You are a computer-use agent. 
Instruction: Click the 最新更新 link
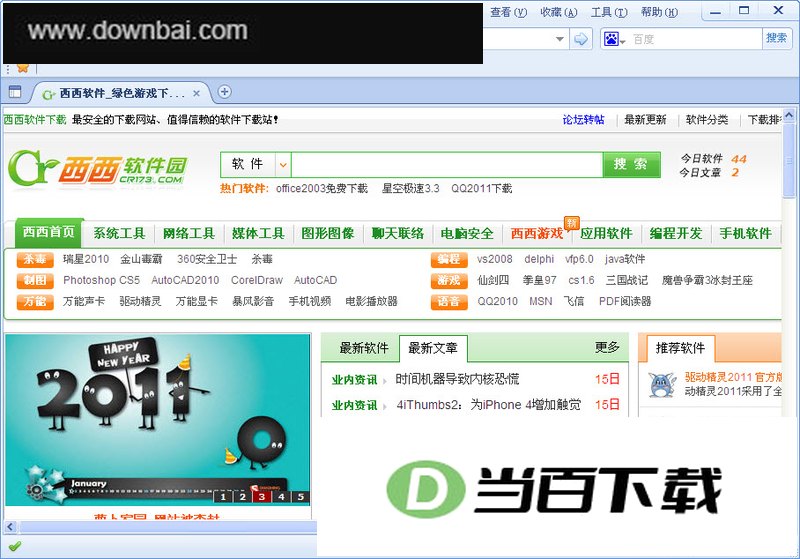pos(645,120)
